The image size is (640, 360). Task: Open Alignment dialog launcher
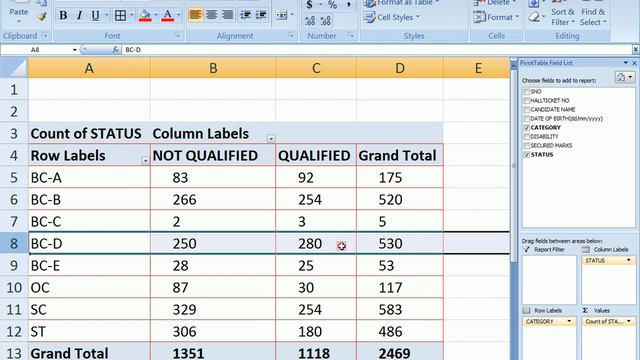[291, 36]
